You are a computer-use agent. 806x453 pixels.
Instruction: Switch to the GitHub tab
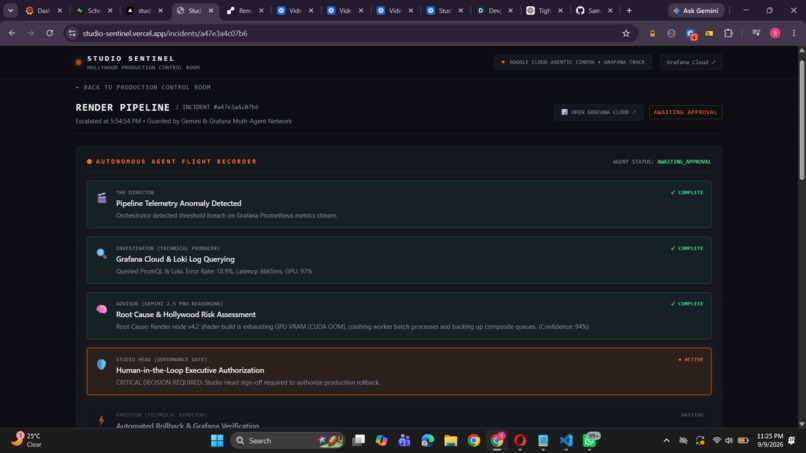pyautogui.click(x=594, y=10)
